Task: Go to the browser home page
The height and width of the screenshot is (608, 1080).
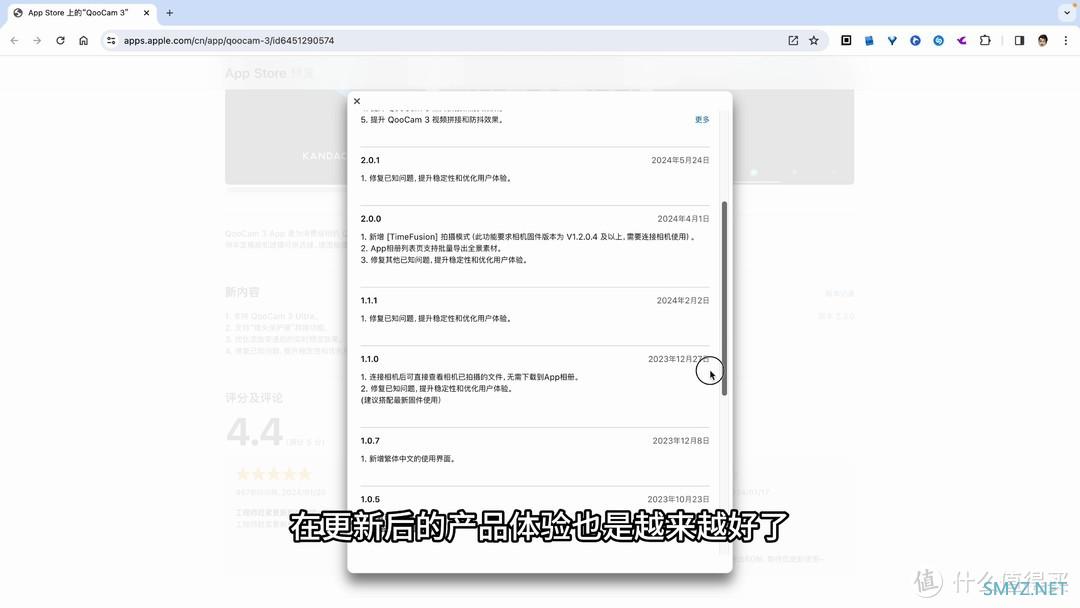Action: [x=83, y=41]
